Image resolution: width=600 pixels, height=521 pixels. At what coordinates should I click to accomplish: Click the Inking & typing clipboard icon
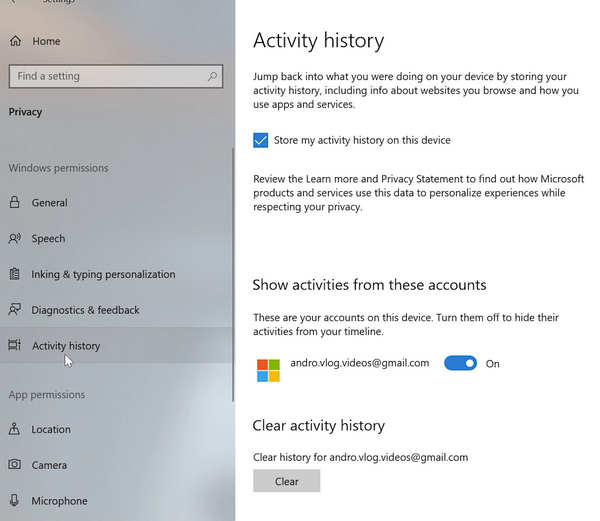tap(14, 274)
